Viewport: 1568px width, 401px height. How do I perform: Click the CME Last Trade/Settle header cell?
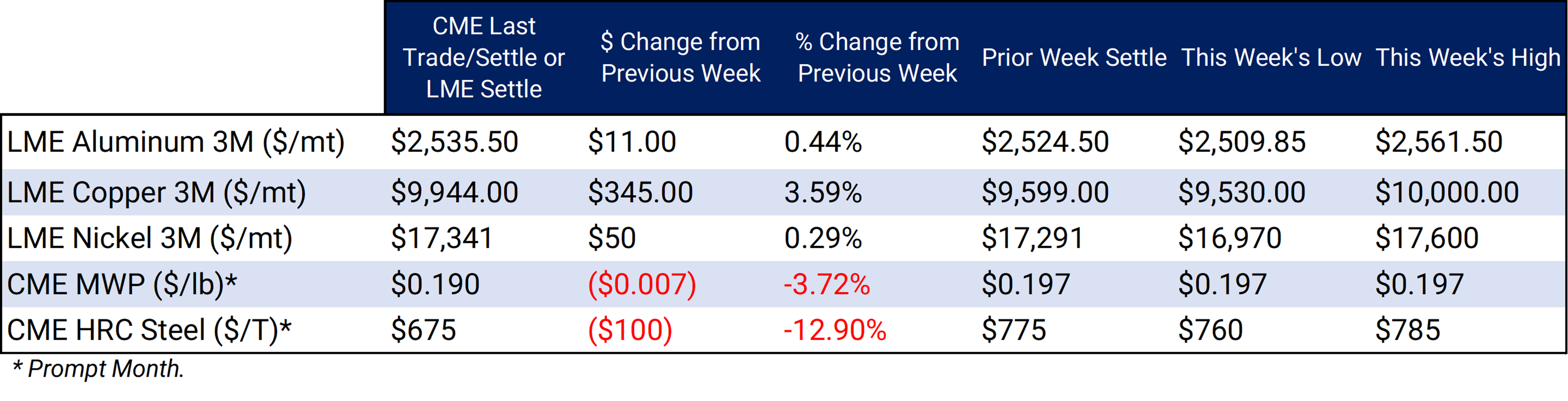pyautogui.click(x=484, y=58)
